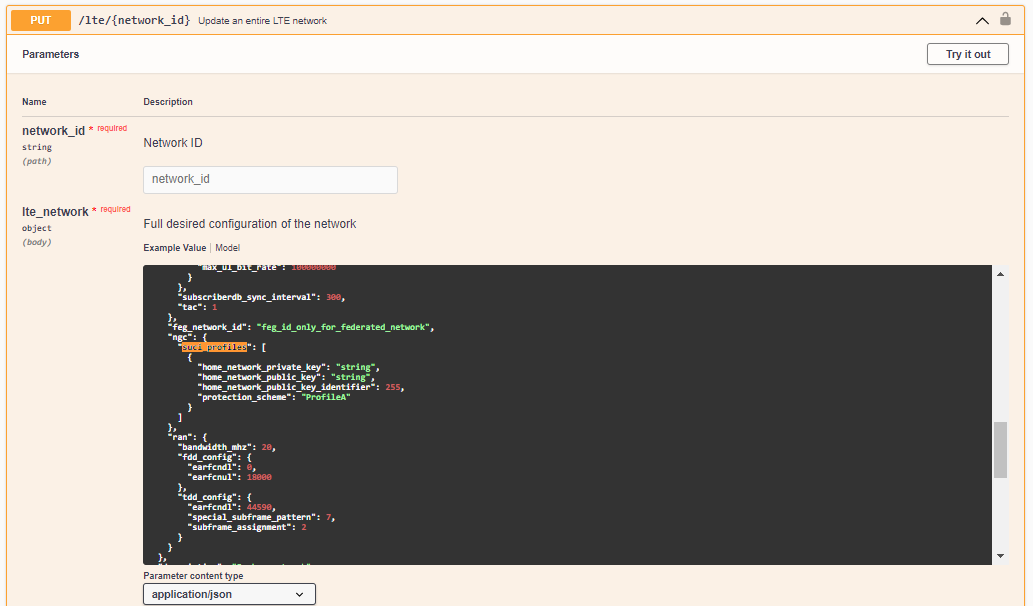The image size is (1033, 606).
Task: Click the orange PUT method badge
Action: (x=41, y=20)
